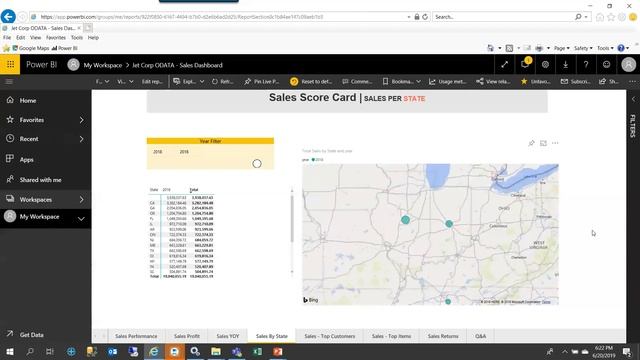The image size is (640, 360).
Task: Click My Workspace breadcrumb link
Action: pyautogui.click(x=103, y=65)
